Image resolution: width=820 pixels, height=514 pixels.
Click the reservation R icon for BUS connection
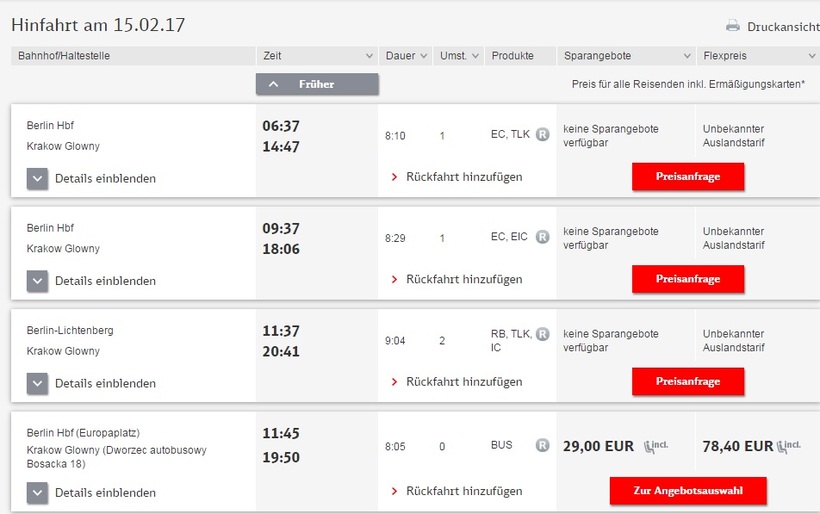point(542,446)
